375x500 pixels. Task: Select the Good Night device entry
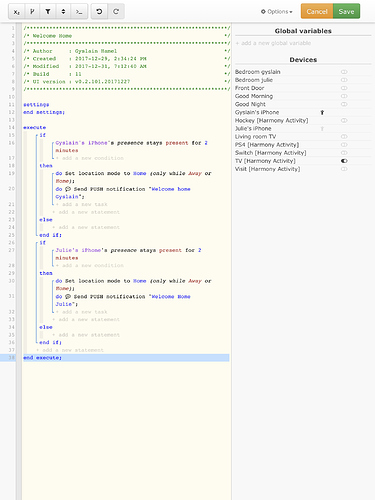point(250,104)
